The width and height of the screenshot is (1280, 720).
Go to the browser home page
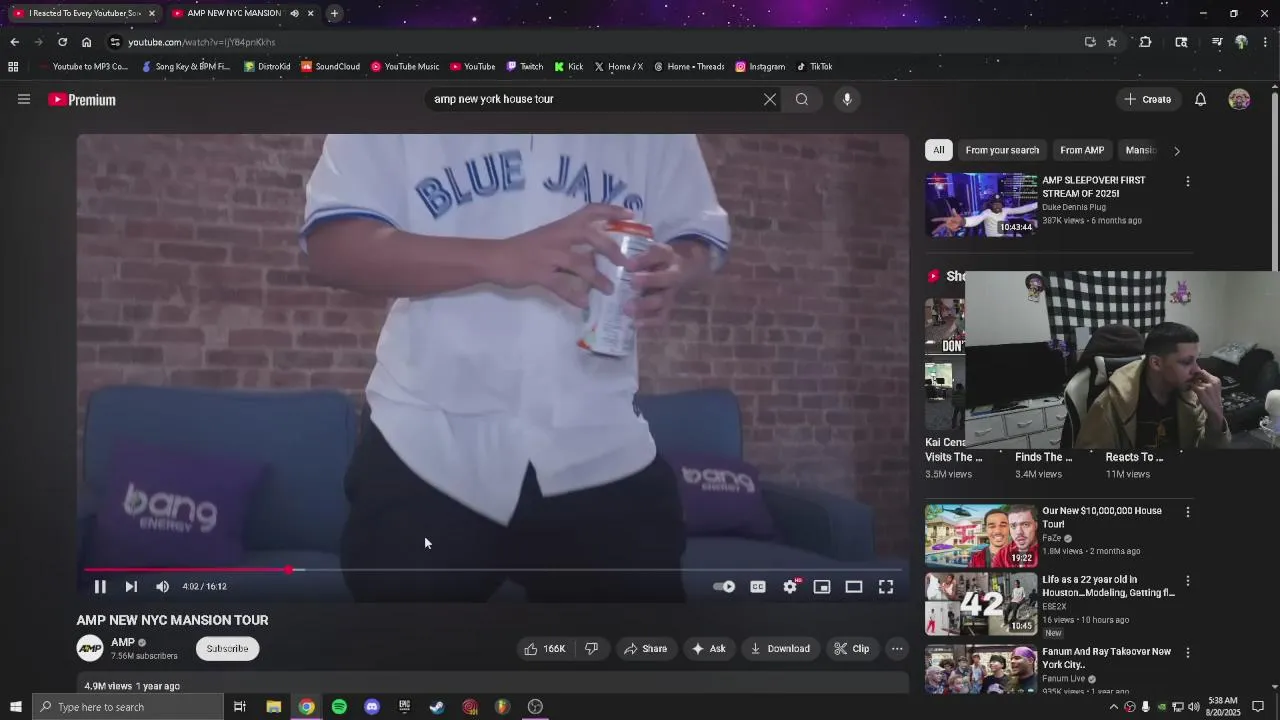click(x=86, y=42)
